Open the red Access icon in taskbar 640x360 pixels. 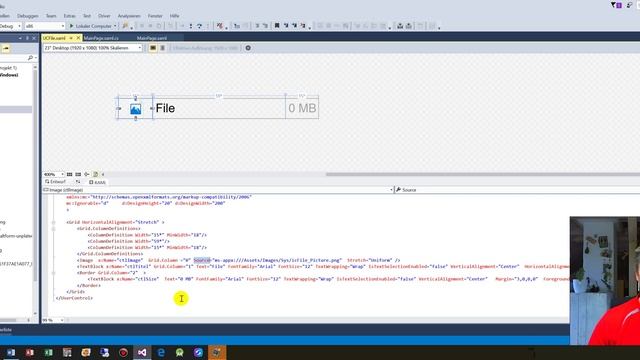point(30,352)
